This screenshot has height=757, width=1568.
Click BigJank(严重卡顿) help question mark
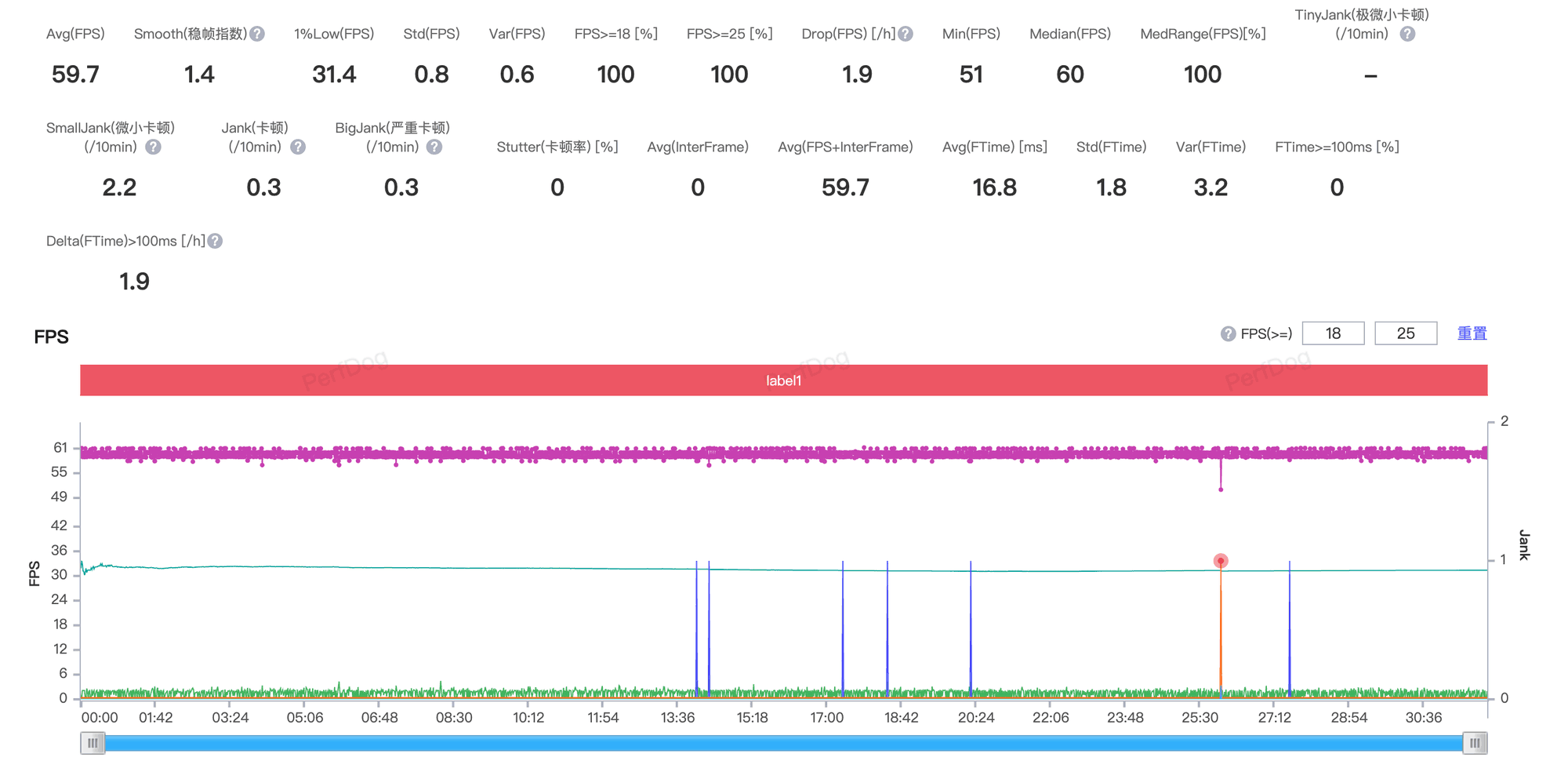tap(434, 147)
